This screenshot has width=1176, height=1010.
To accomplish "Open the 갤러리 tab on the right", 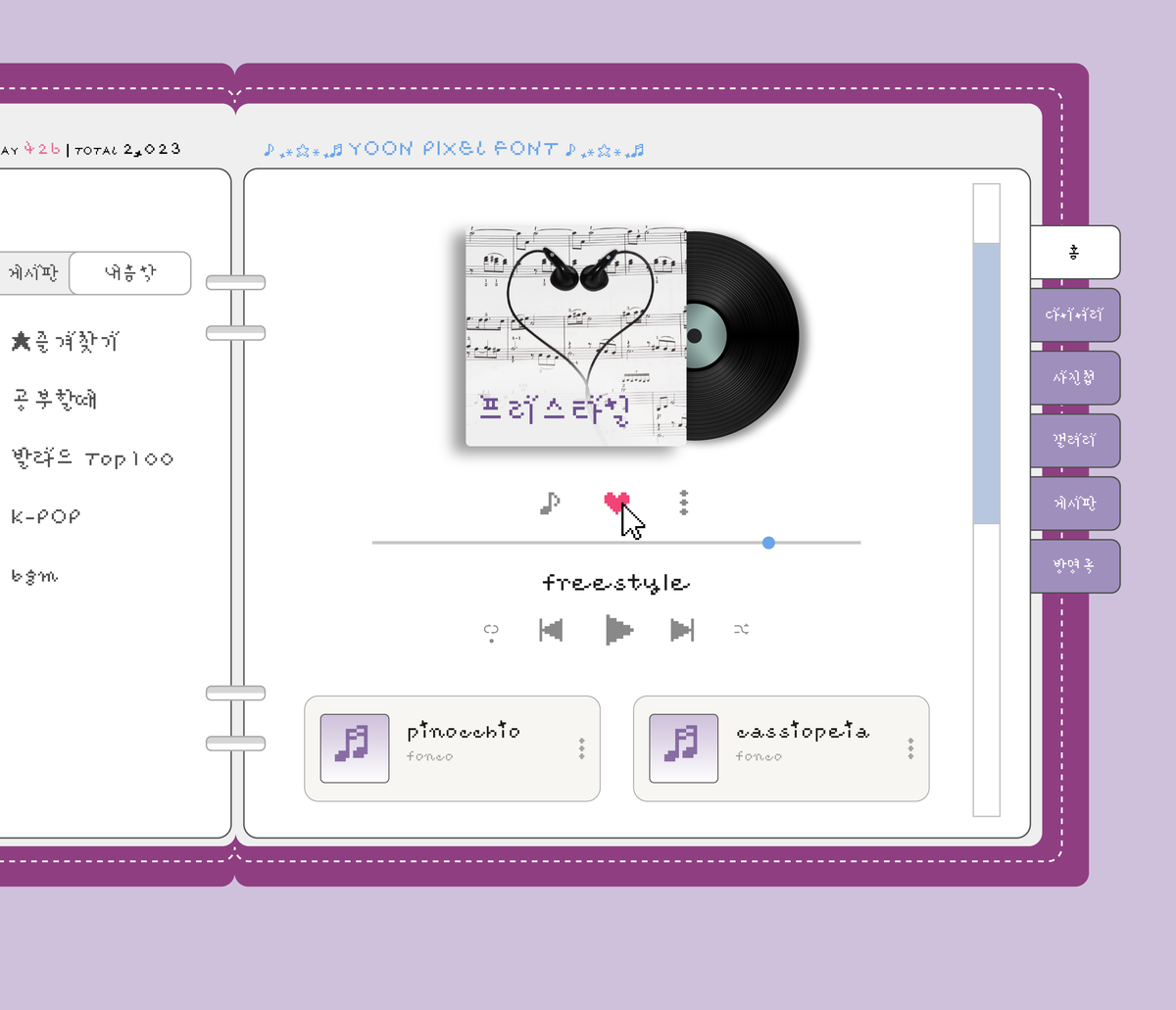I will tap(1075, 440).
